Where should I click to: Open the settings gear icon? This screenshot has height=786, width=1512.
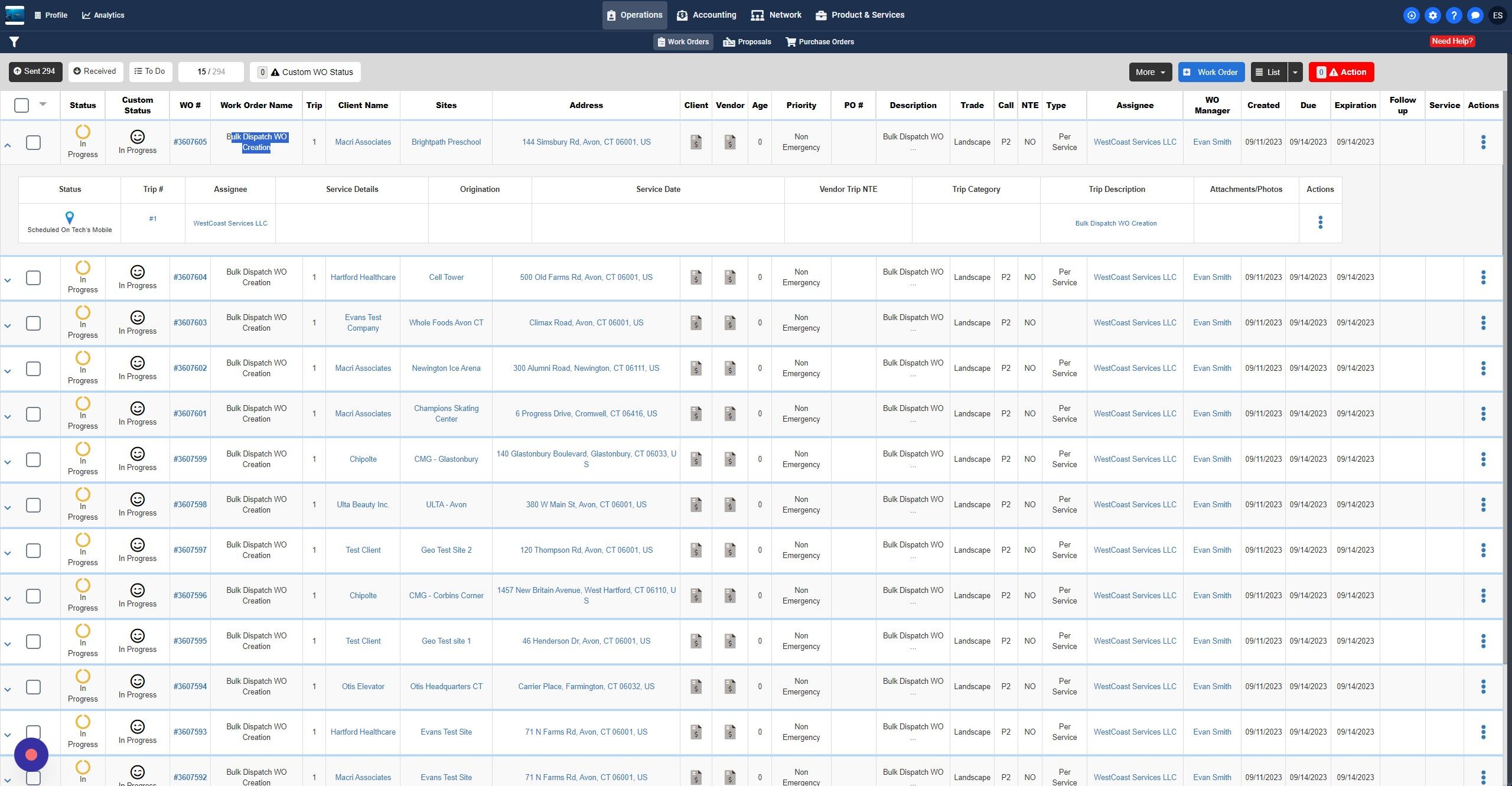(1432, 15)
